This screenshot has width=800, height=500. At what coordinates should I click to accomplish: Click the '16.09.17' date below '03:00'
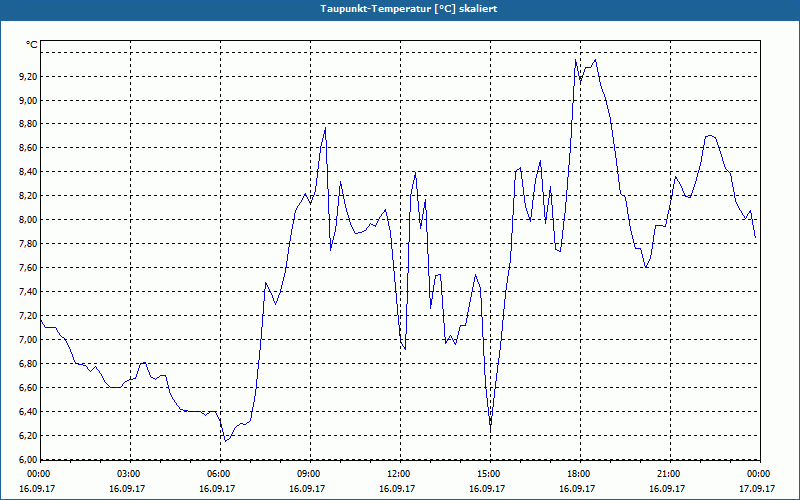point(128,488)
